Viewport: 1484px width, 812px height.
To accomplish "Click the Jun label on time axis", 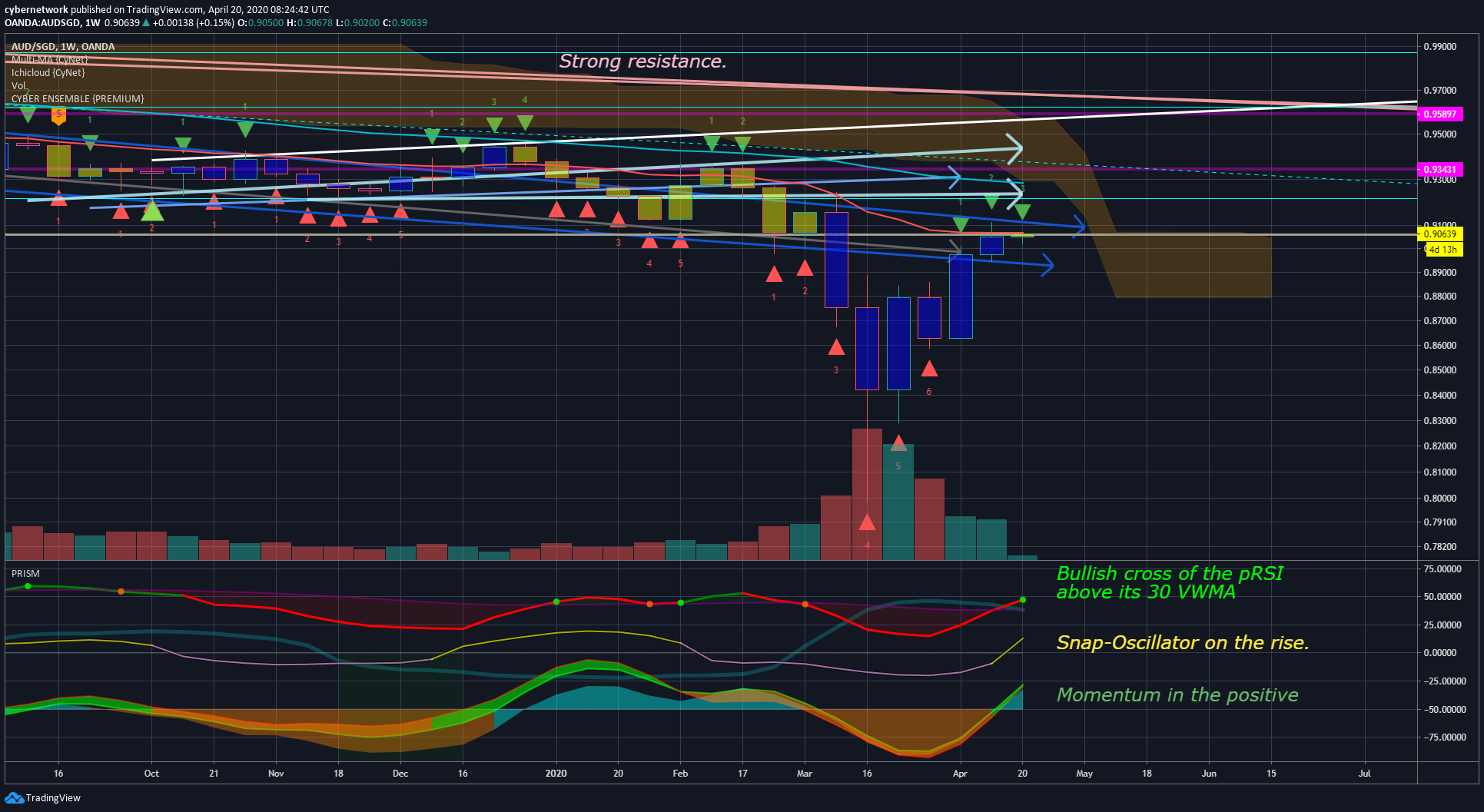I will point(1209,774).
